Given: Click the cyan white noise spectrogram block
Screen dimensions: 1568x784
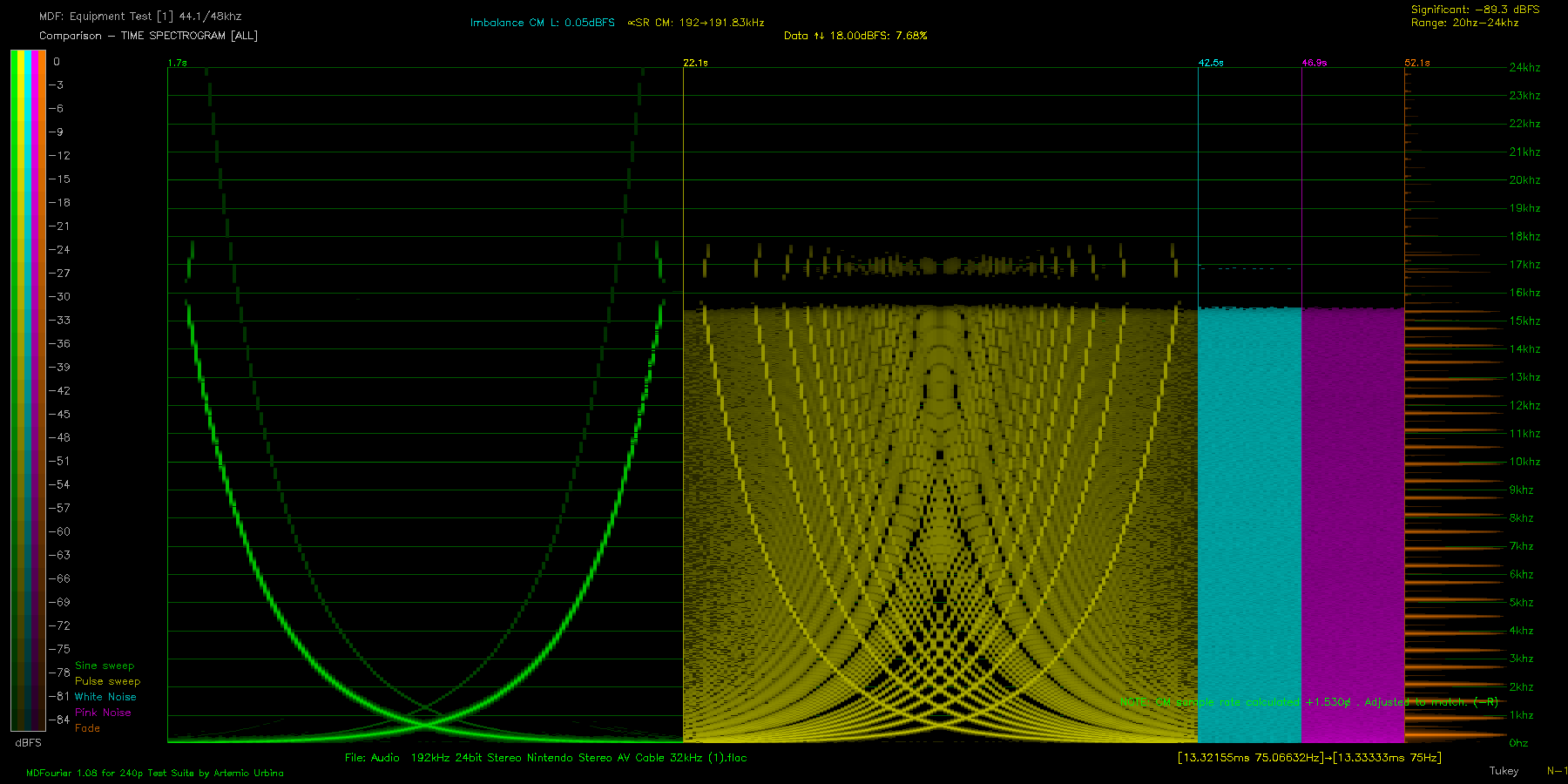Looking at the screenshot, I should pos(1249,523).
